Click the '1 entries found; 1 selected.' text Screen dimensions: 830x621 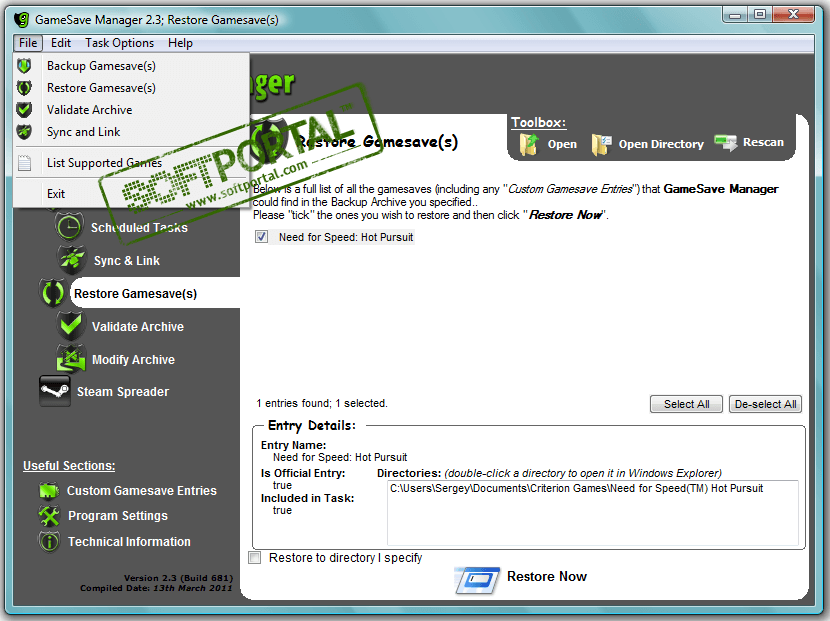pyautogui.click(x=322, y=403)
